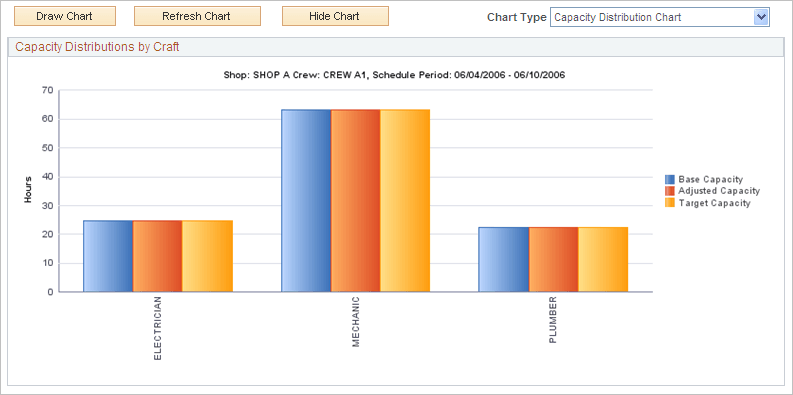Click the ELECTRICIAN axis label
This screenshot has width=793, height=395.
[158, 328]
